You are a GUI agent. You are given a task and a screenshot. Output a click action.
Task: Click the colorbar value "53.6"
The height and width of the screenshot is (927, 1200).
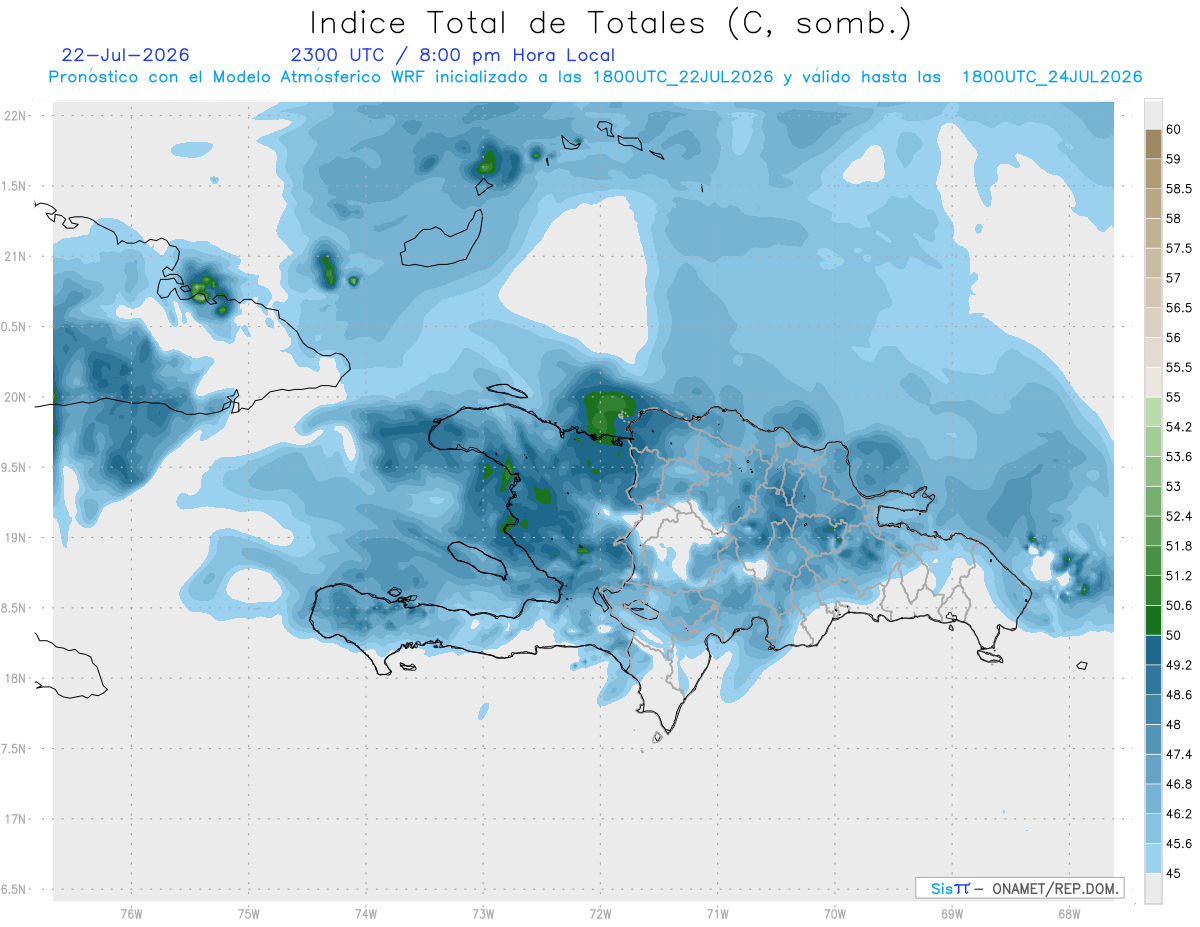point(1179,457)
